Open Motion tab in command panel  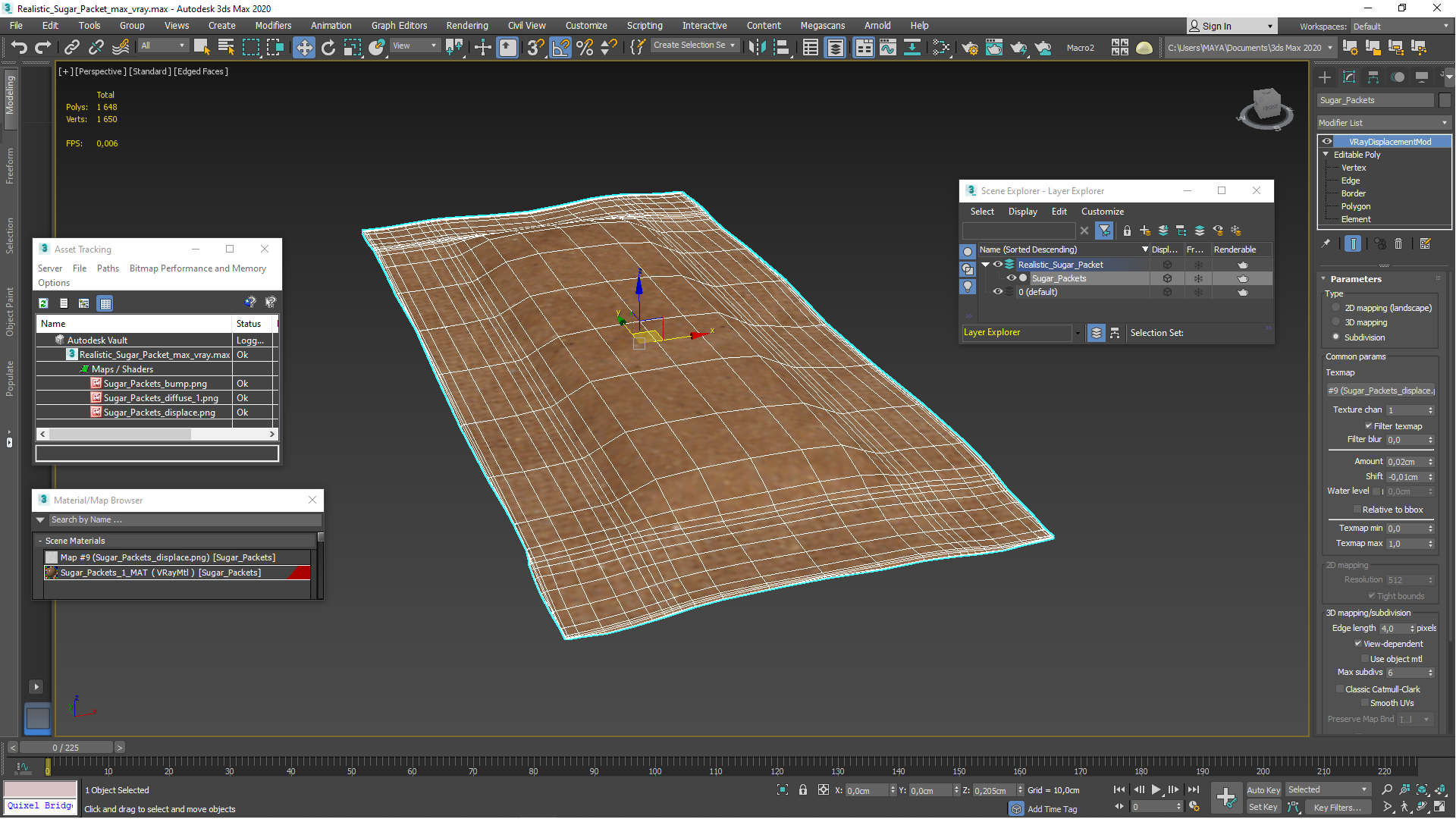pos(1398,77)
